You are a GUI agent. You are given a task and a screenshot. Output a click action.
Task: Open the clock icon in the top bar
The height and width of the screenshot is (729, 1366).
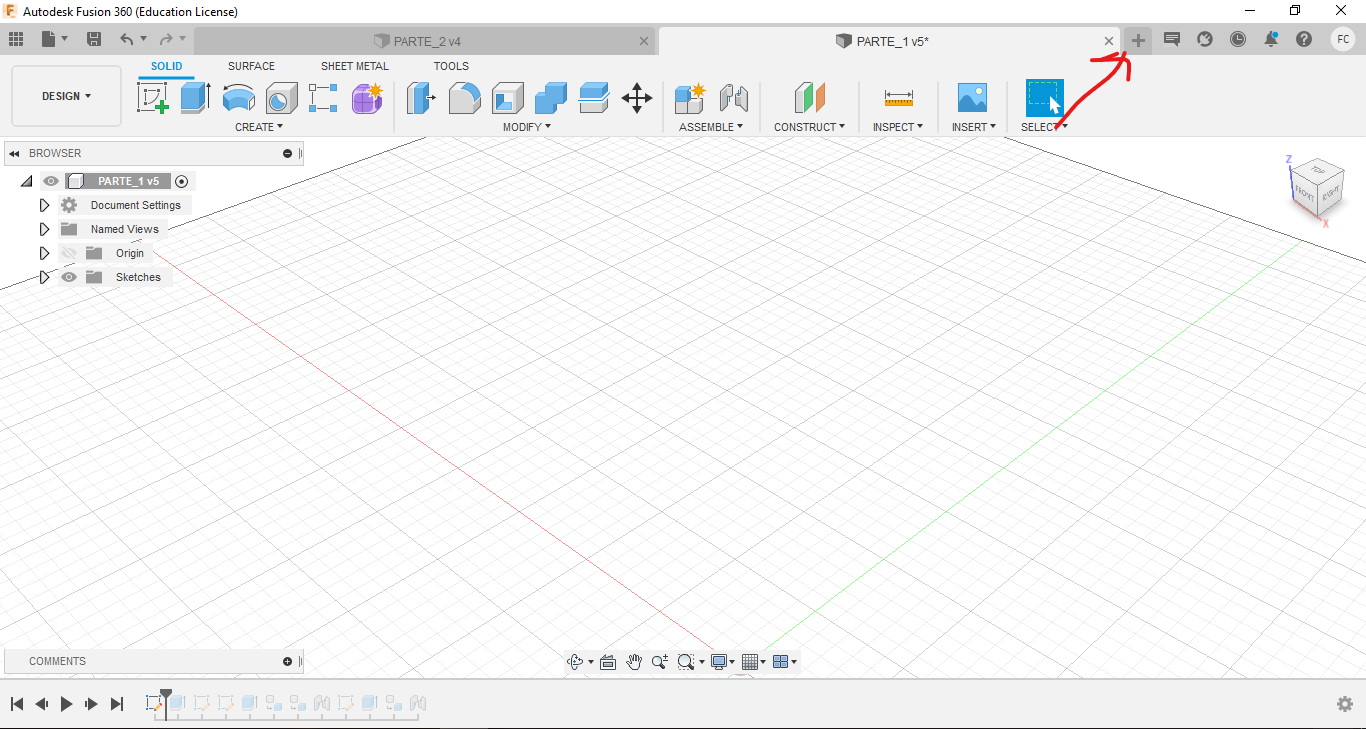(1238, 39)
